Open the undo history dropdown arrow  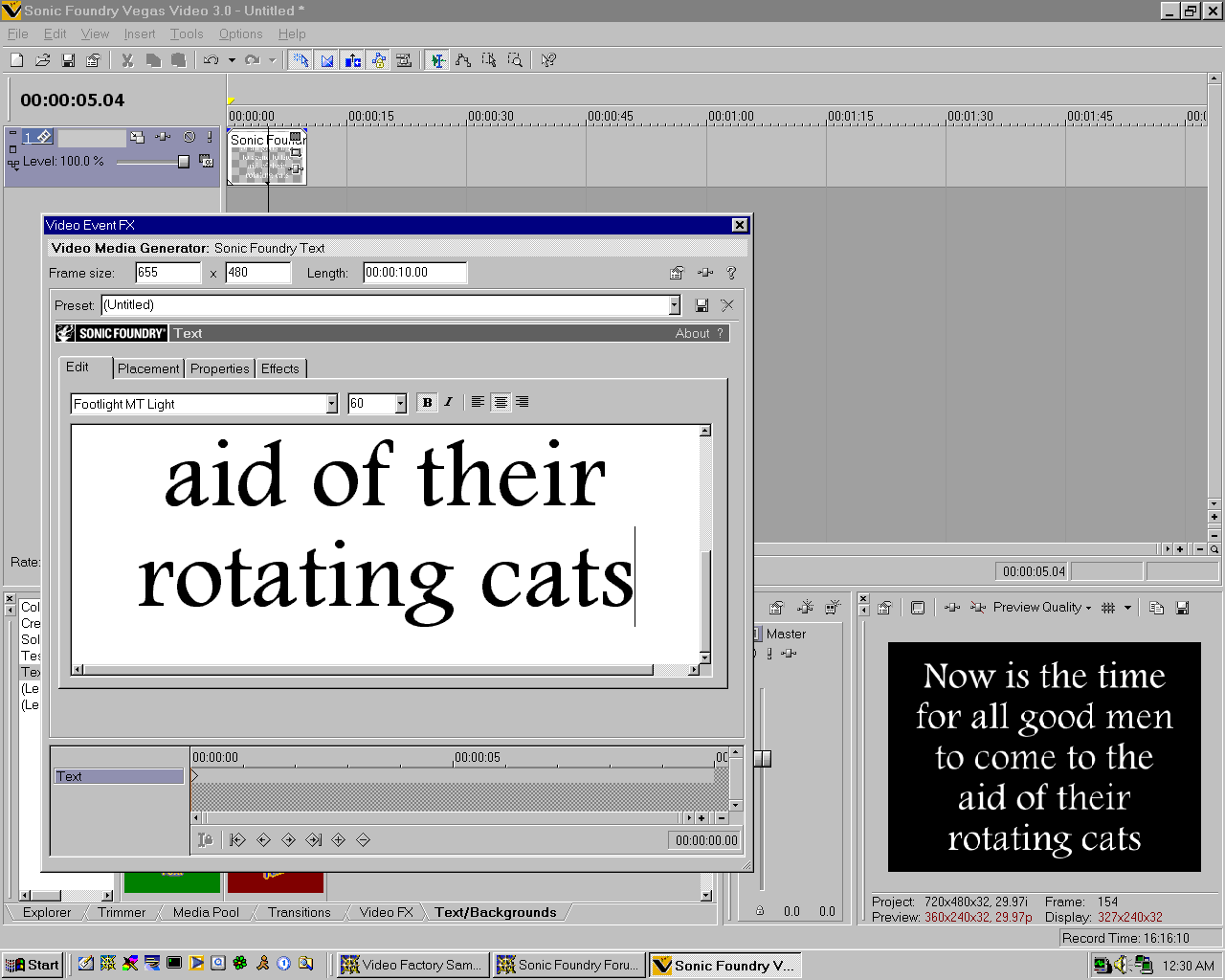point(232,60)
